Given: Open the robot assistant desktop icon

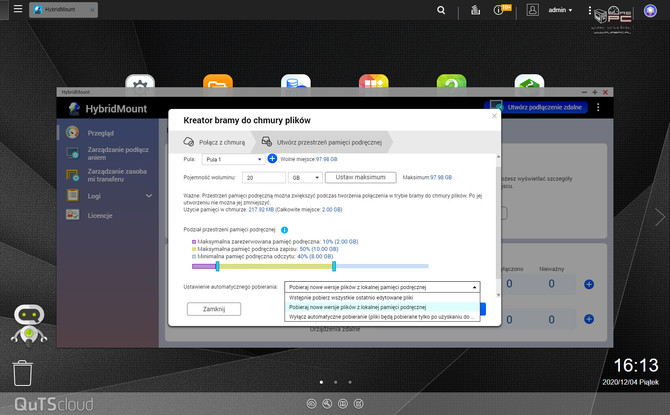Looking at the screenshot, I should (29, 325).
